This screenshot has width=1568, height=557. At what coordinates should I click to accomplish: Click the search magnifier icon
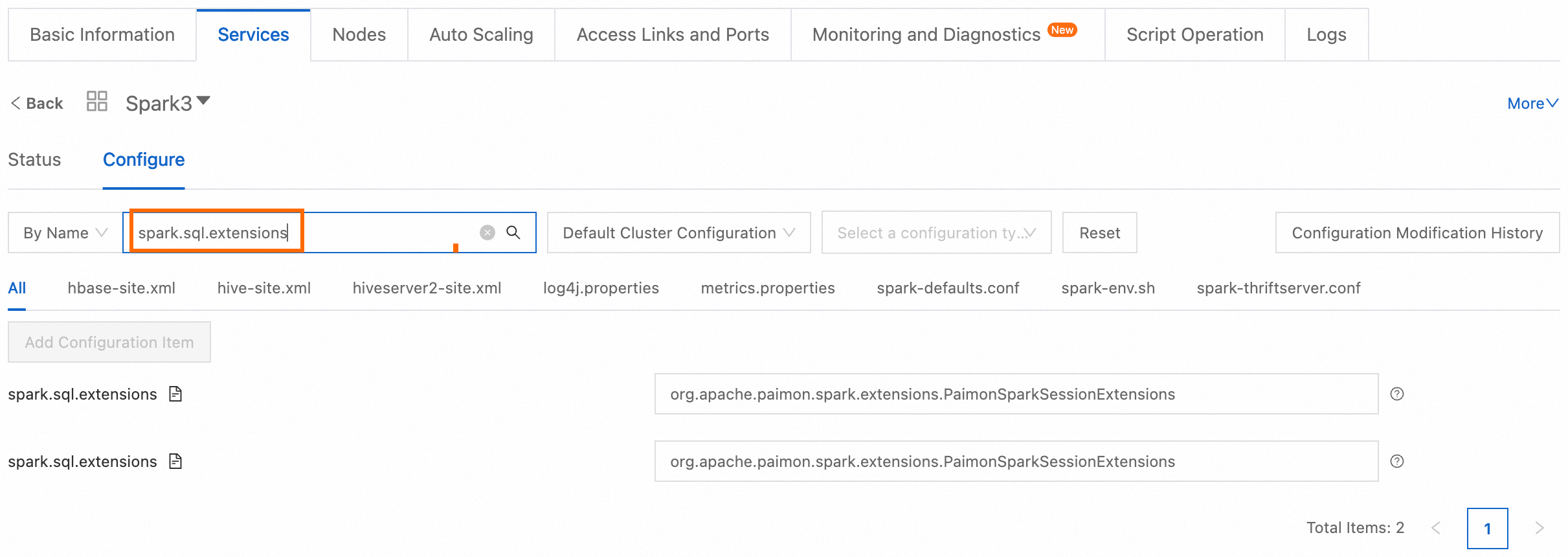click(513, 233)
